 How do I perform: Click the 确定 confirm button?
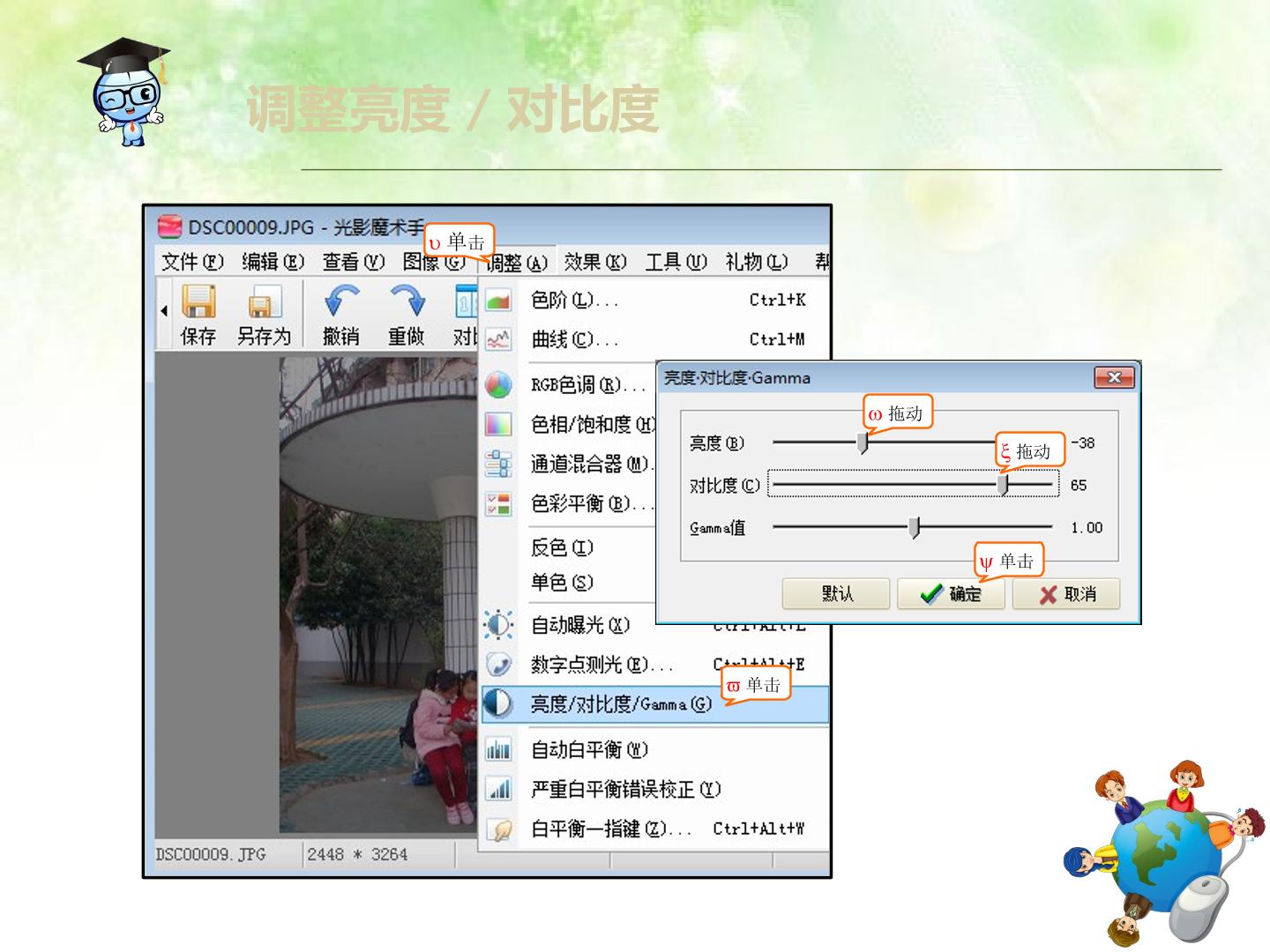(952, 594)
